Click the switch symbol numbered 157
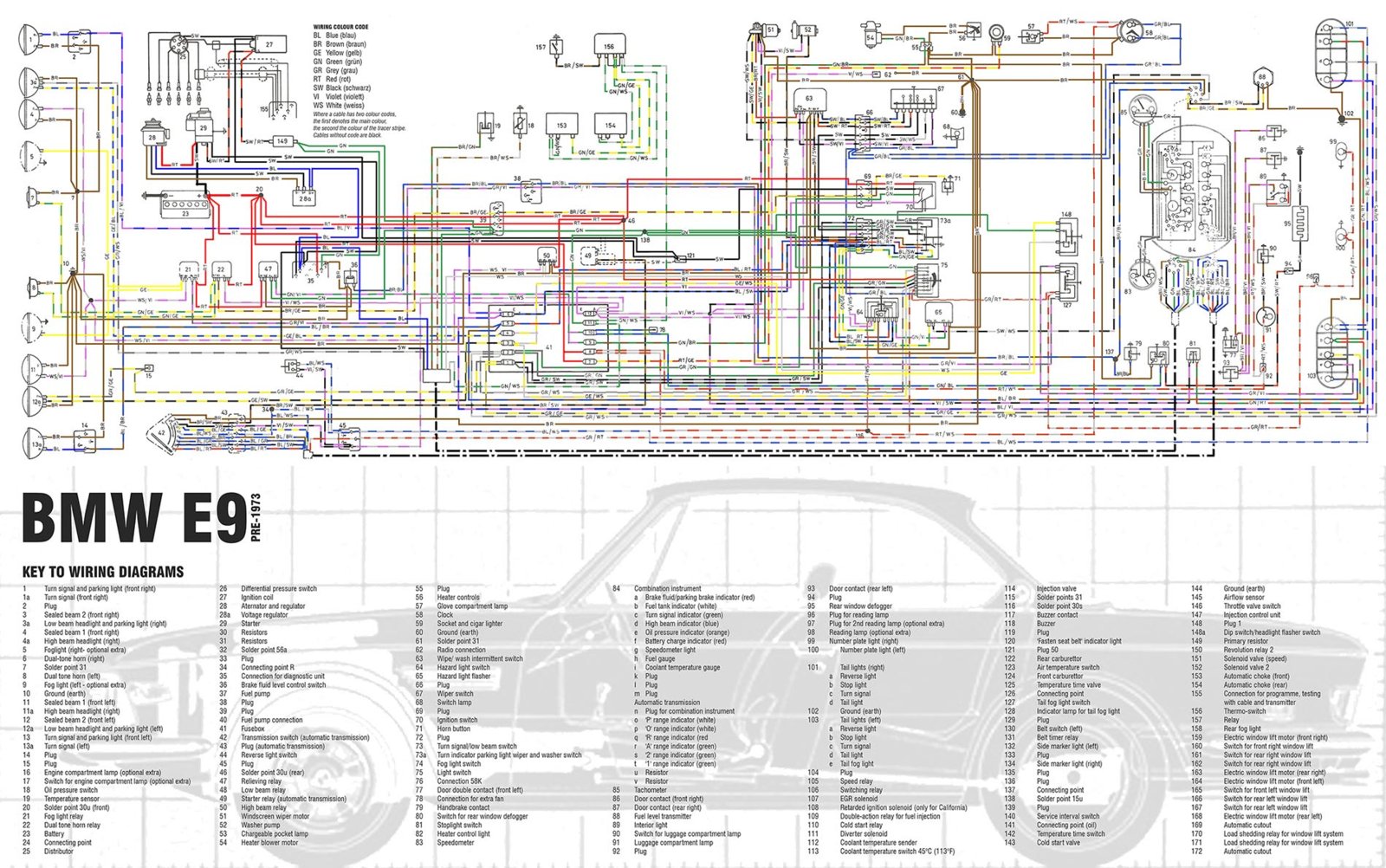The image size is (1386, 868). pyautogui.click(x=555, y=46)
